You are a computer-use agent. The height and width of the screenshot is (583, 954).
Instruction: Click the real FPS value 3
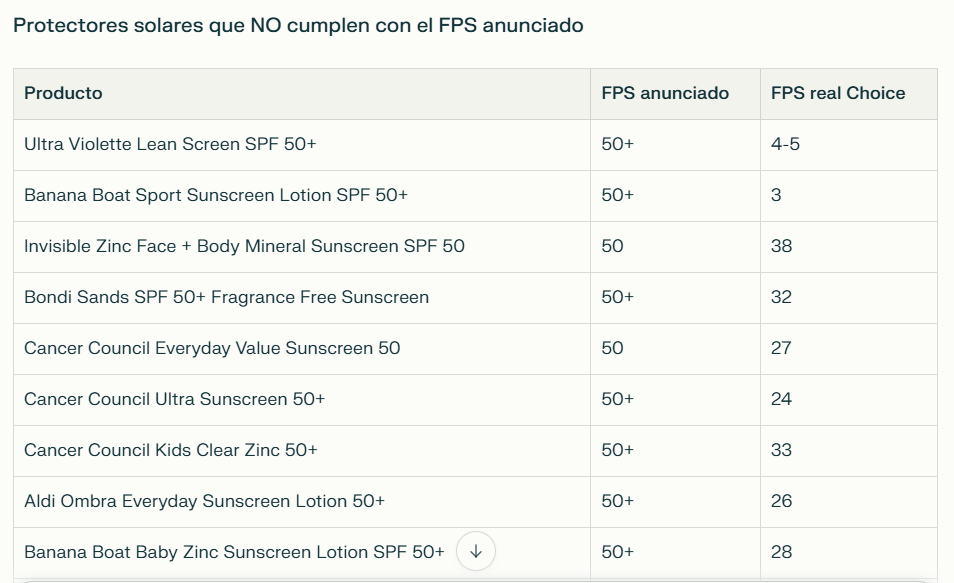pos(776,195)
